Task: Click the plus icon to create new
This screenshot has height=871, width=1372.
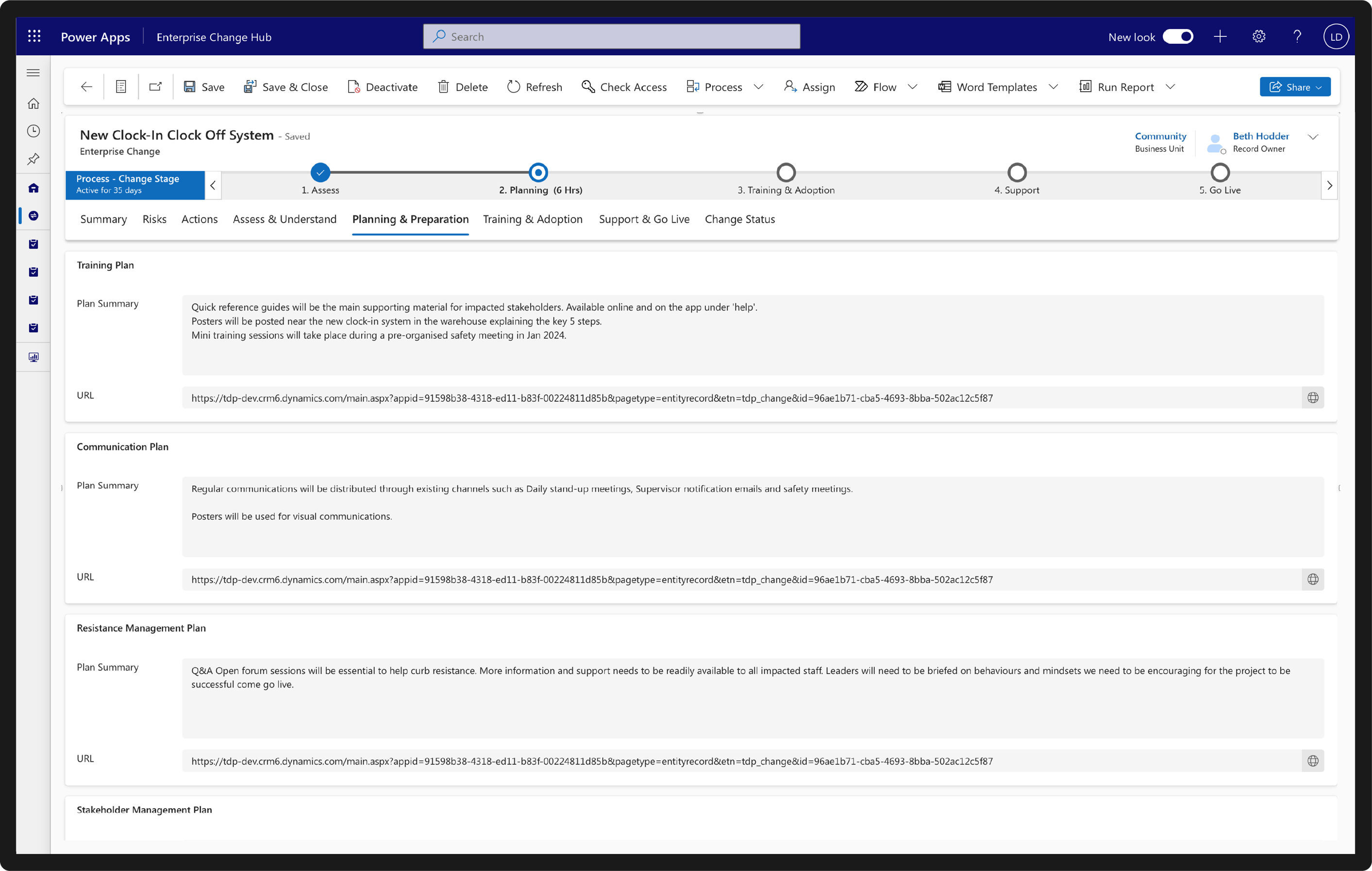Action: coord(1220,36)
